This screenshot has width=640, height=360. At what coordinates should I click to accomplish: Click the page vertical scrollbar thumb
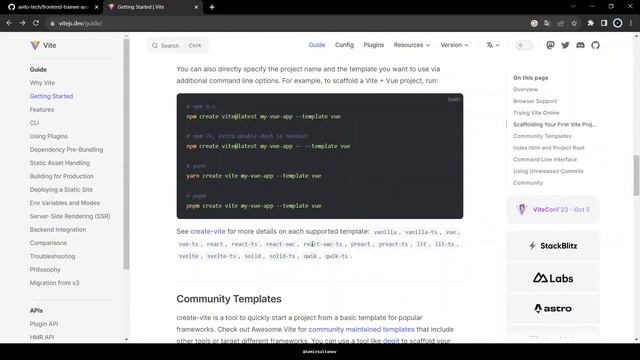point(636,175)
